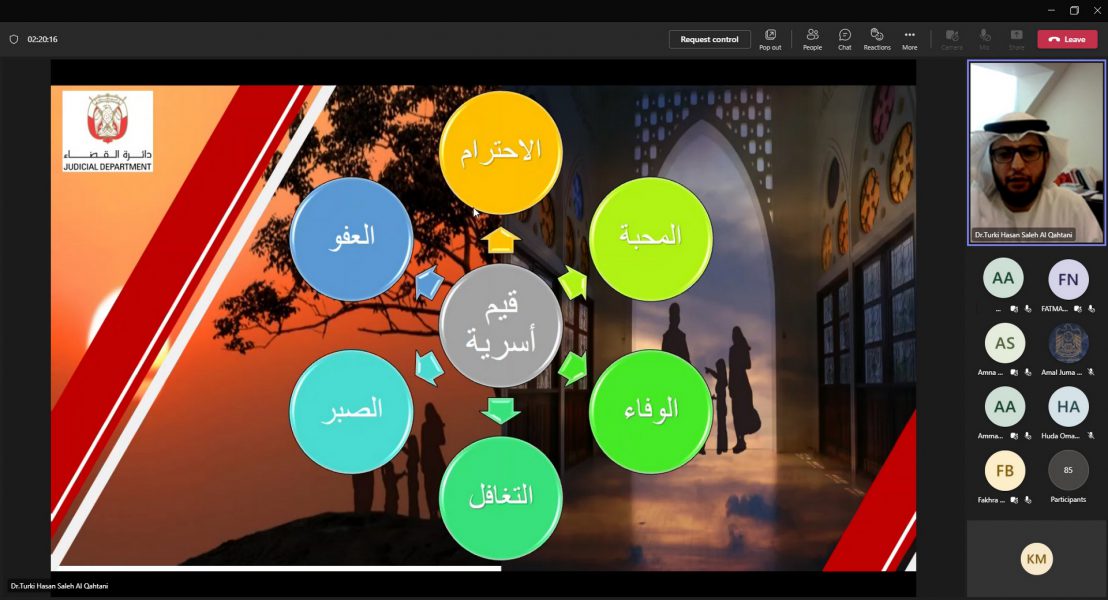
Task: Select Dr.Turki's video thumbnail
Action: pyautogui.click(x=1036, y=150)
